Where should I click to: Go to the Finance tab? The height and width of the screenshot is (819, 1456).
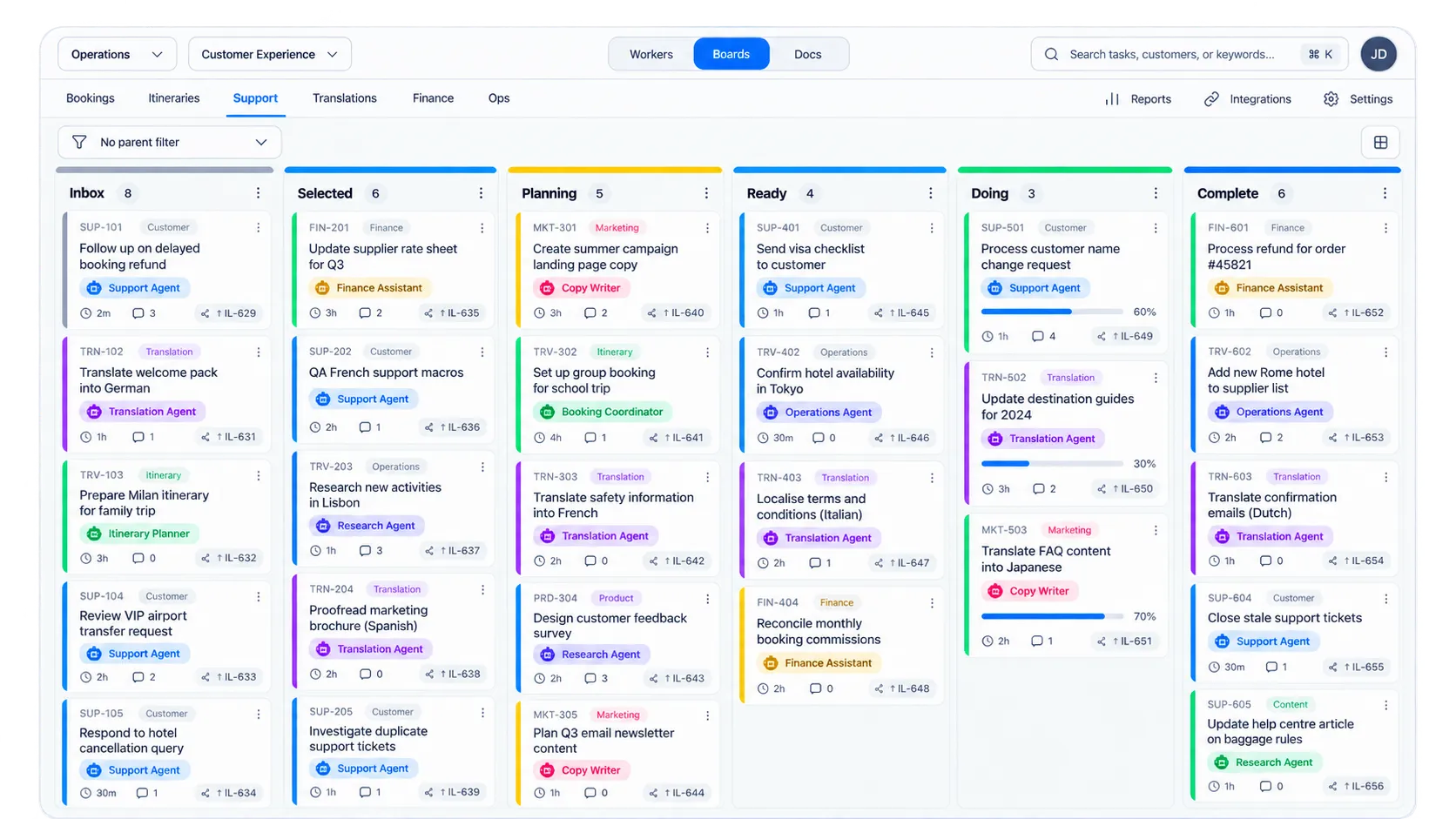point(433,98)
